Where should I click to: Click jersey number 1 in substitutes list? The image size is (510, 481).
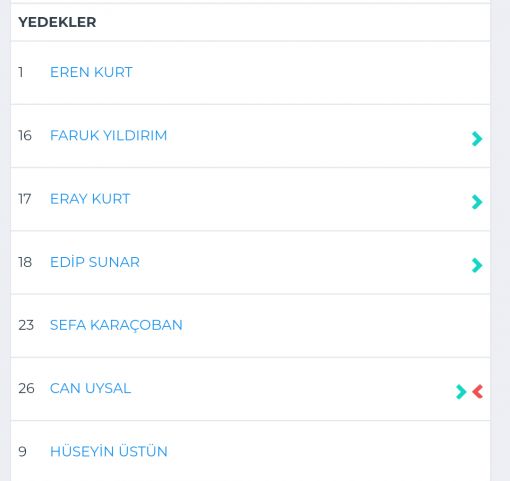(x=21, y=72)
